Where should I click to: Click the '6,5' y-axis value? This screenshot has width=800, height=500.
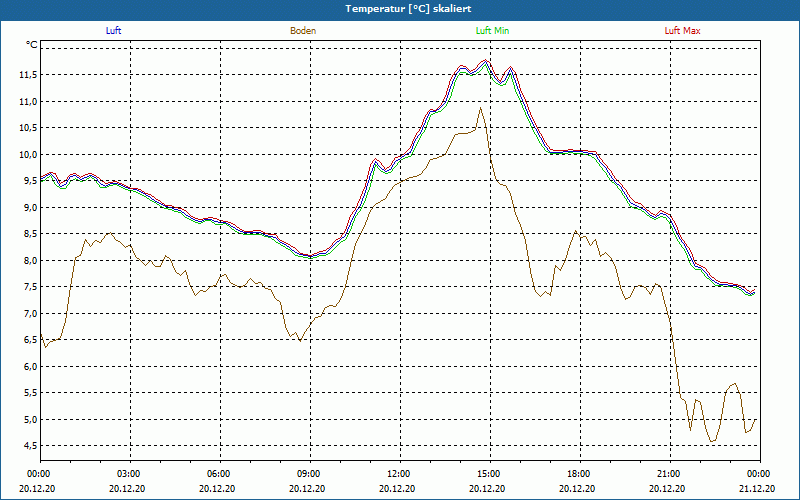coord(31,340)
